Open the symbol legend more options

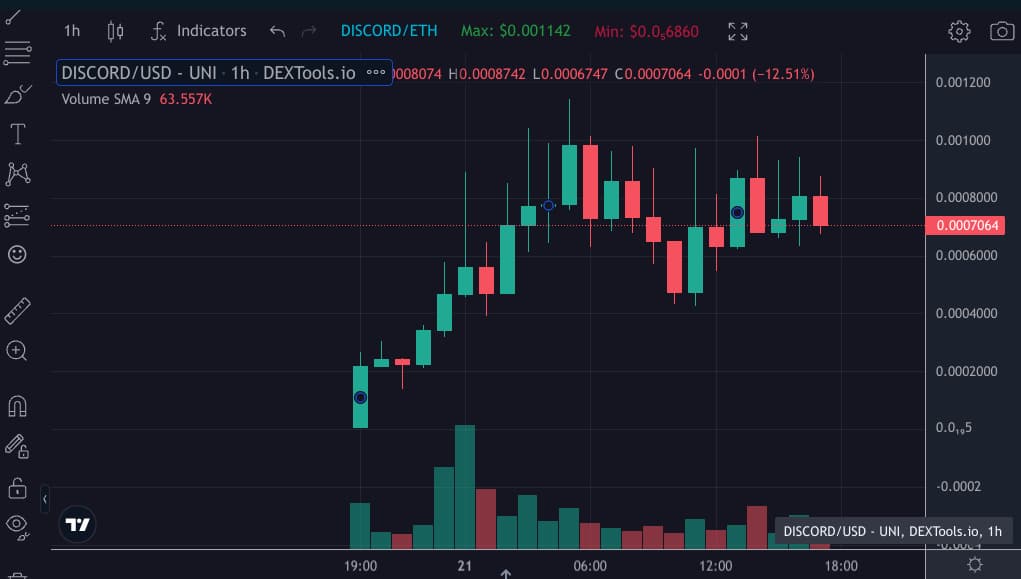[376, 72]
